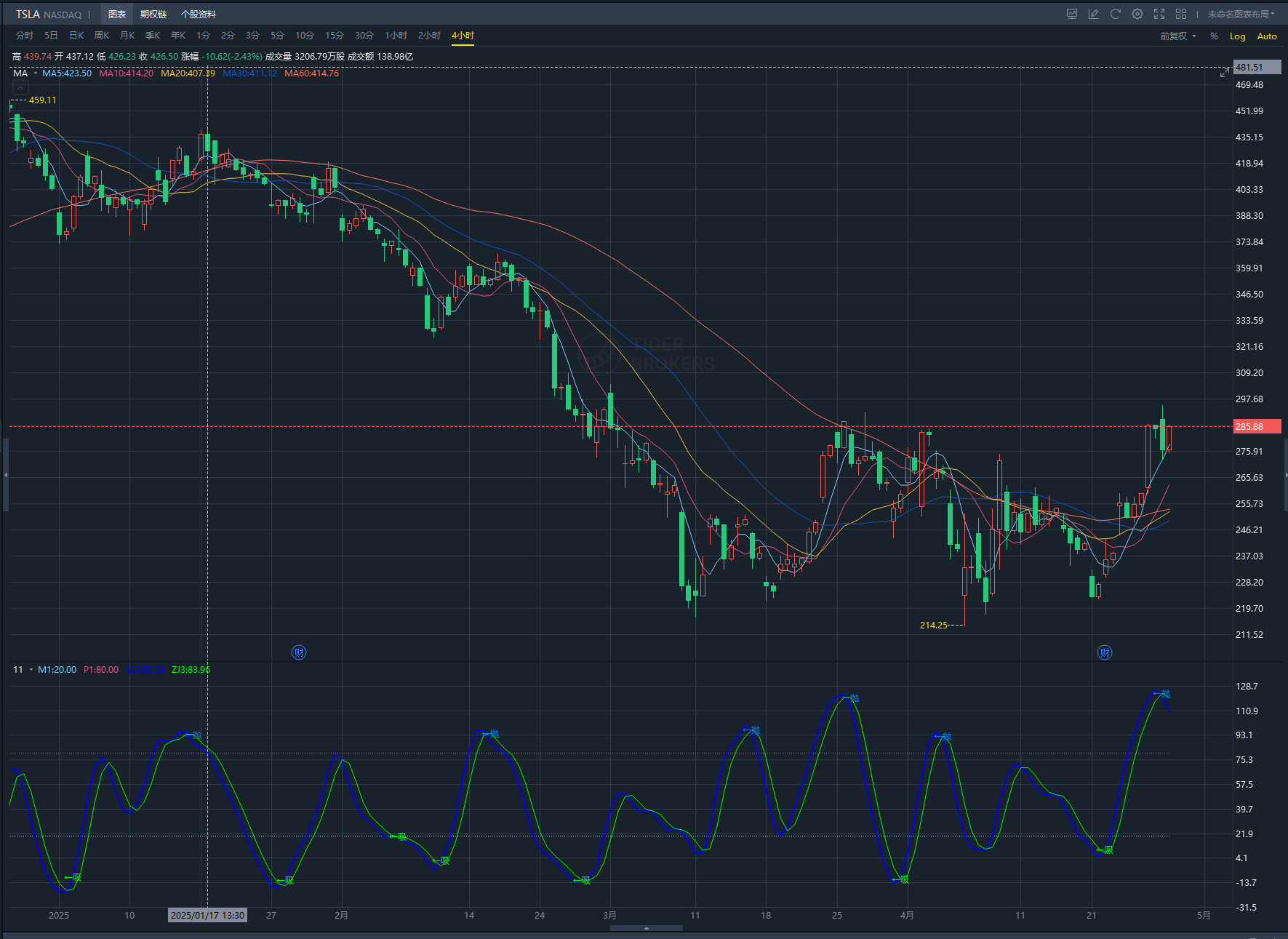The width and height of the screenshot is (1288, 939).
Task: Toggle the bottom panel expander arrow
Action: (x=647, y=928)
